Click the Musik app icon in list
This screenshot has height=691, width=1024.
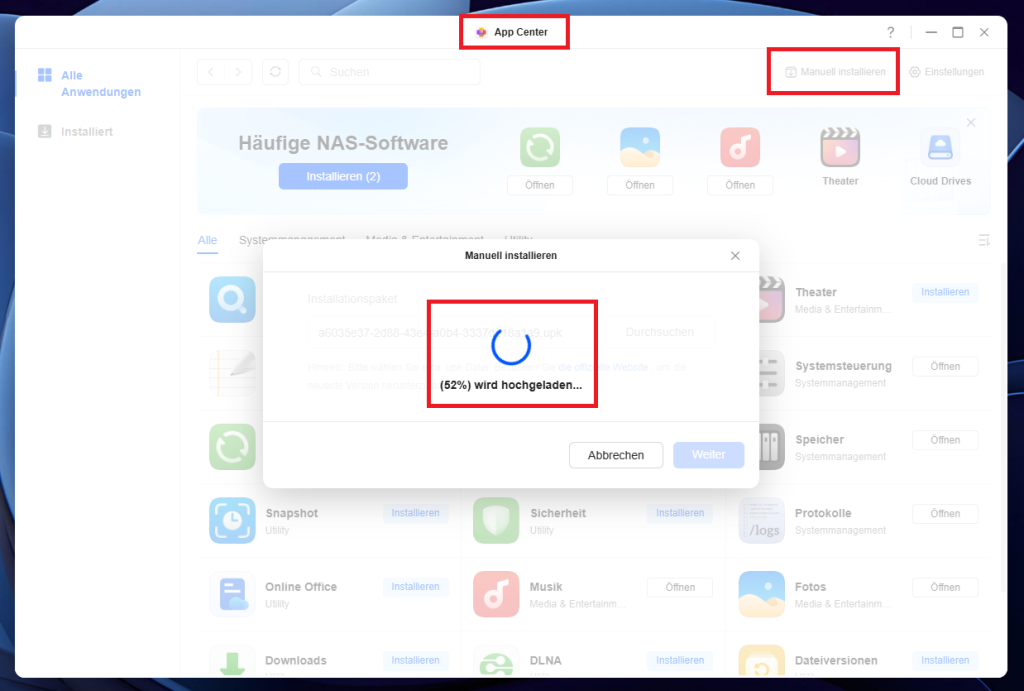tap(496, 594)
